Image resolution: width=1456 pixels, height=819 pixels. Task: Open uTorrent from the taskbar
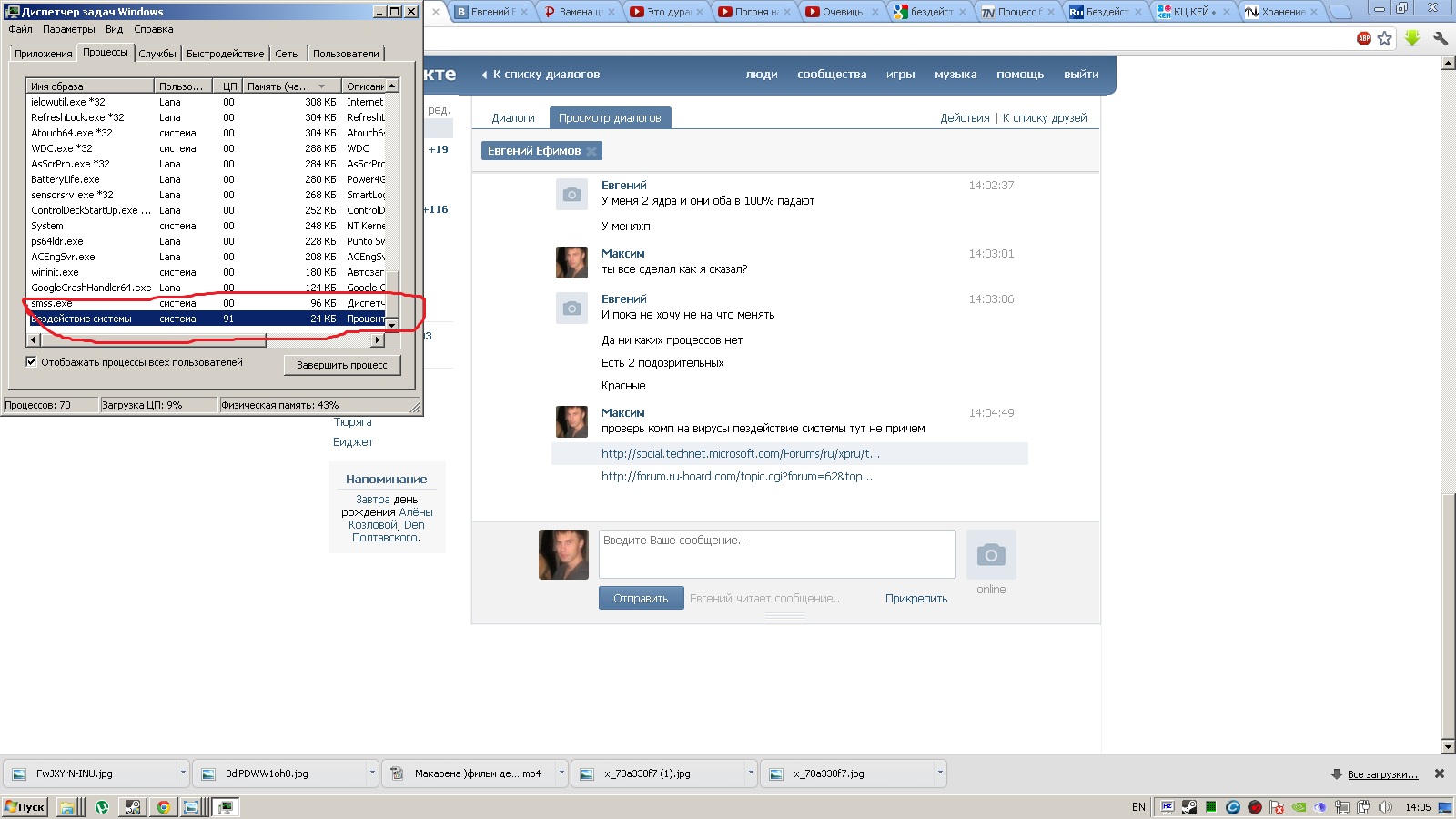[x=102, y=807]
